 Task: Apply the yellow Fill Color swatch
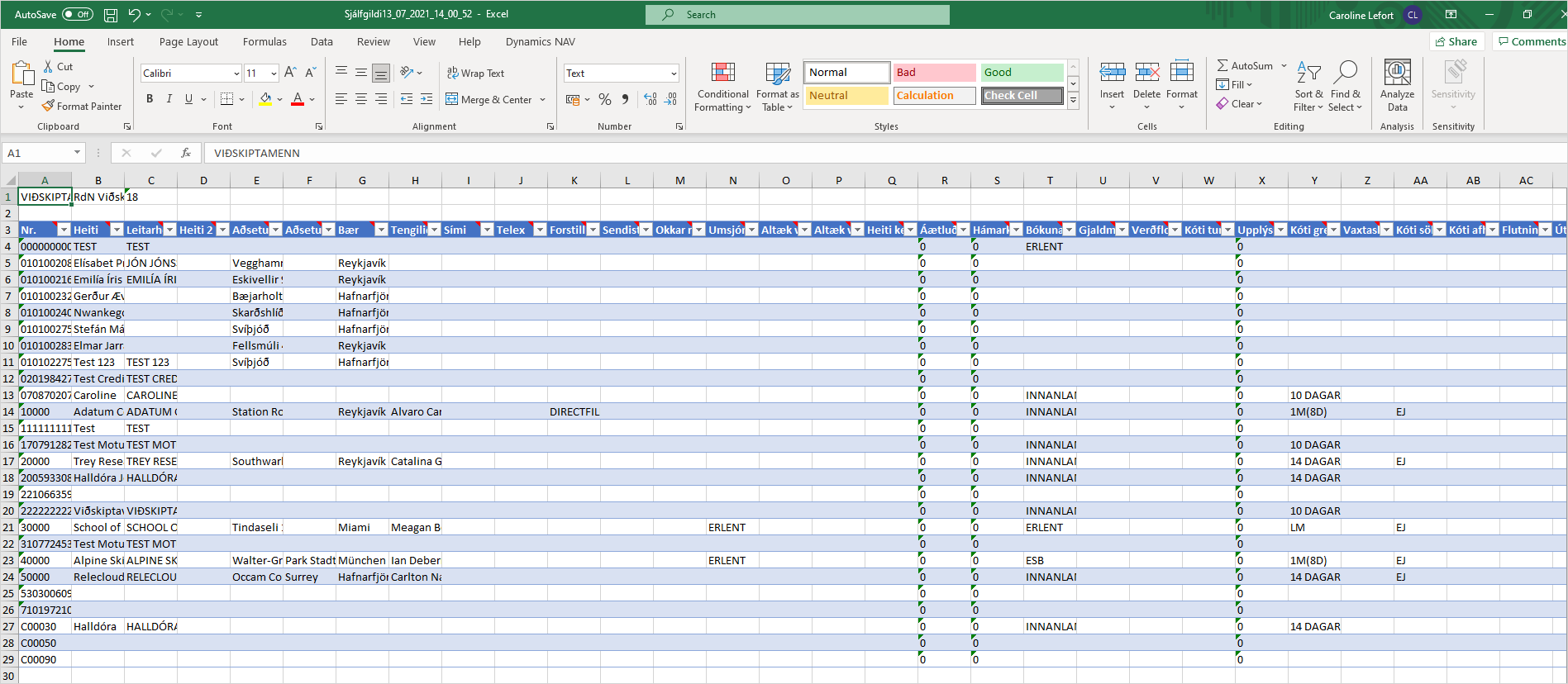point(265,99)
